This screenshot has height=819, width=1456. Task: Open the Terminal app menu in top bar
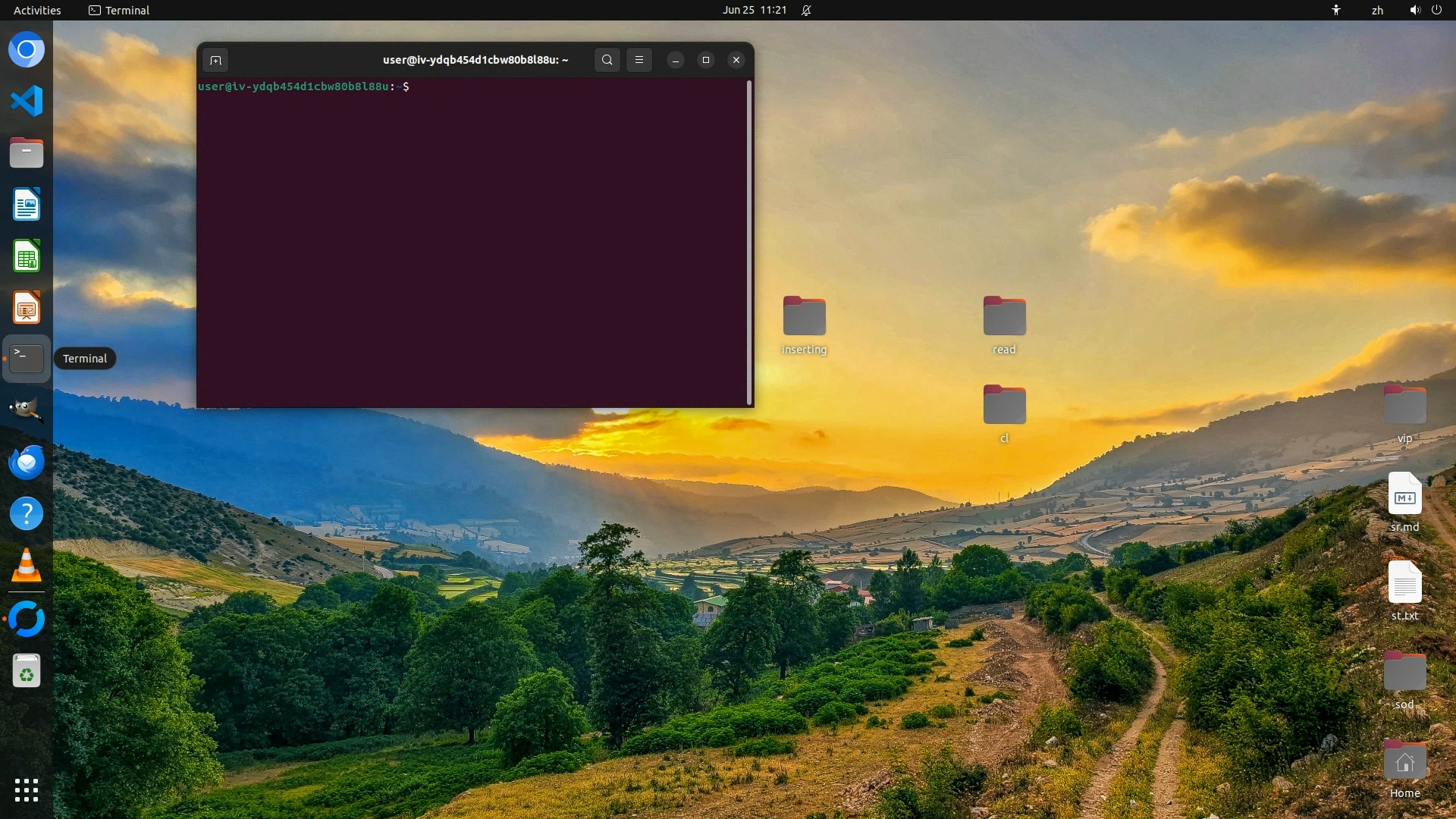pyautogui.click(x=119, y=10)
